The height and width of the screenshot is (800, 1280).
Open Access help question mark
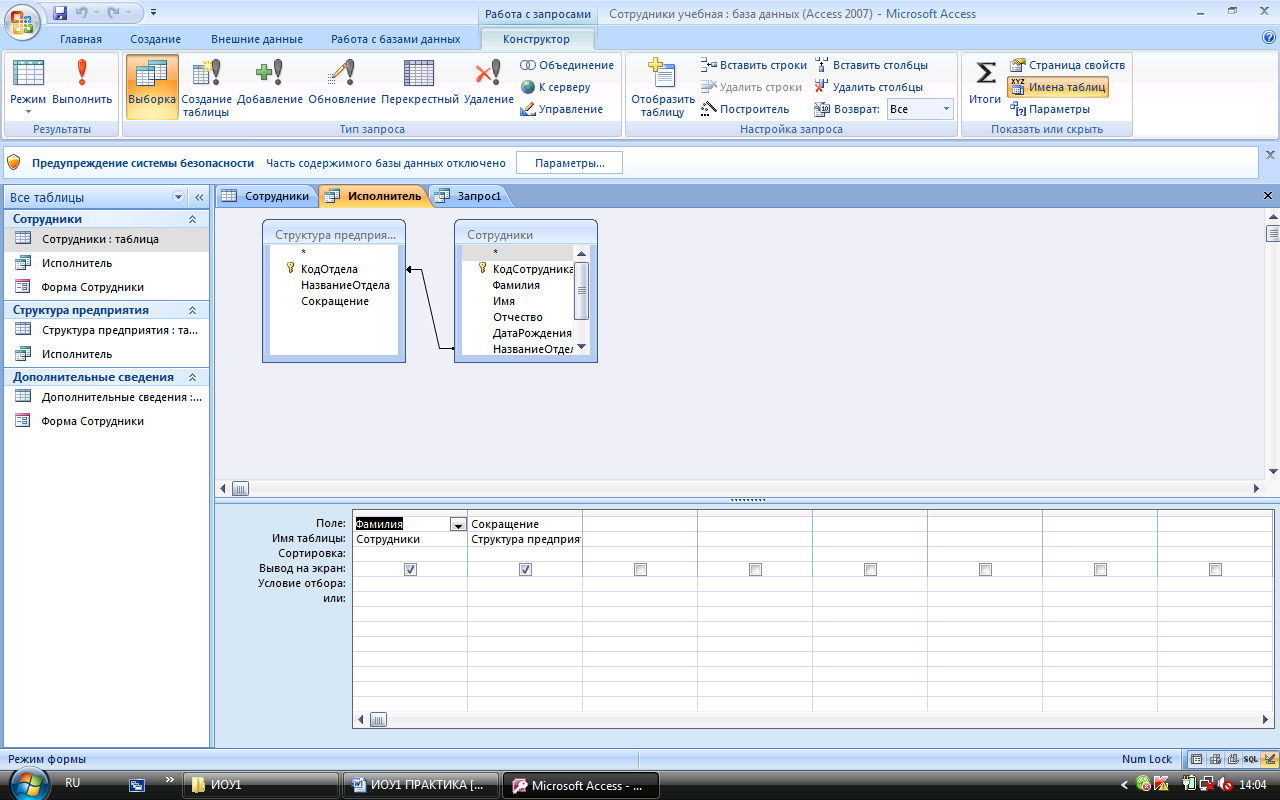tap(1269, 38)
